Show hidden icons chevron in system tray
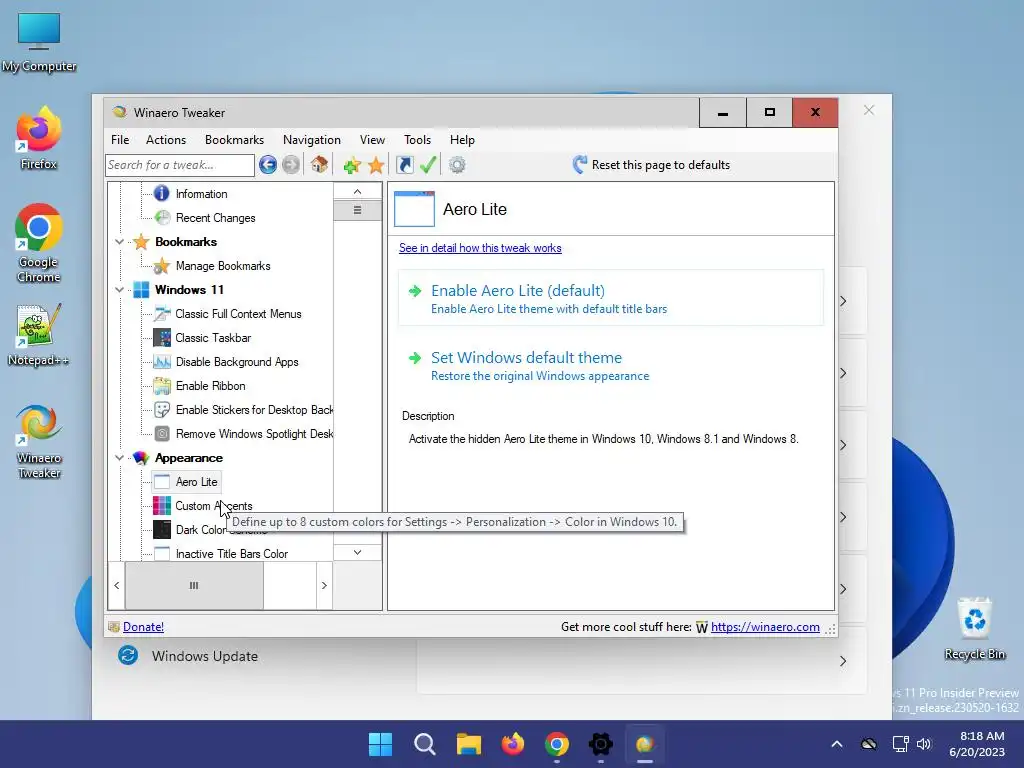The width and height of the screenshot is (1024, 768). [x=837, y=744]
